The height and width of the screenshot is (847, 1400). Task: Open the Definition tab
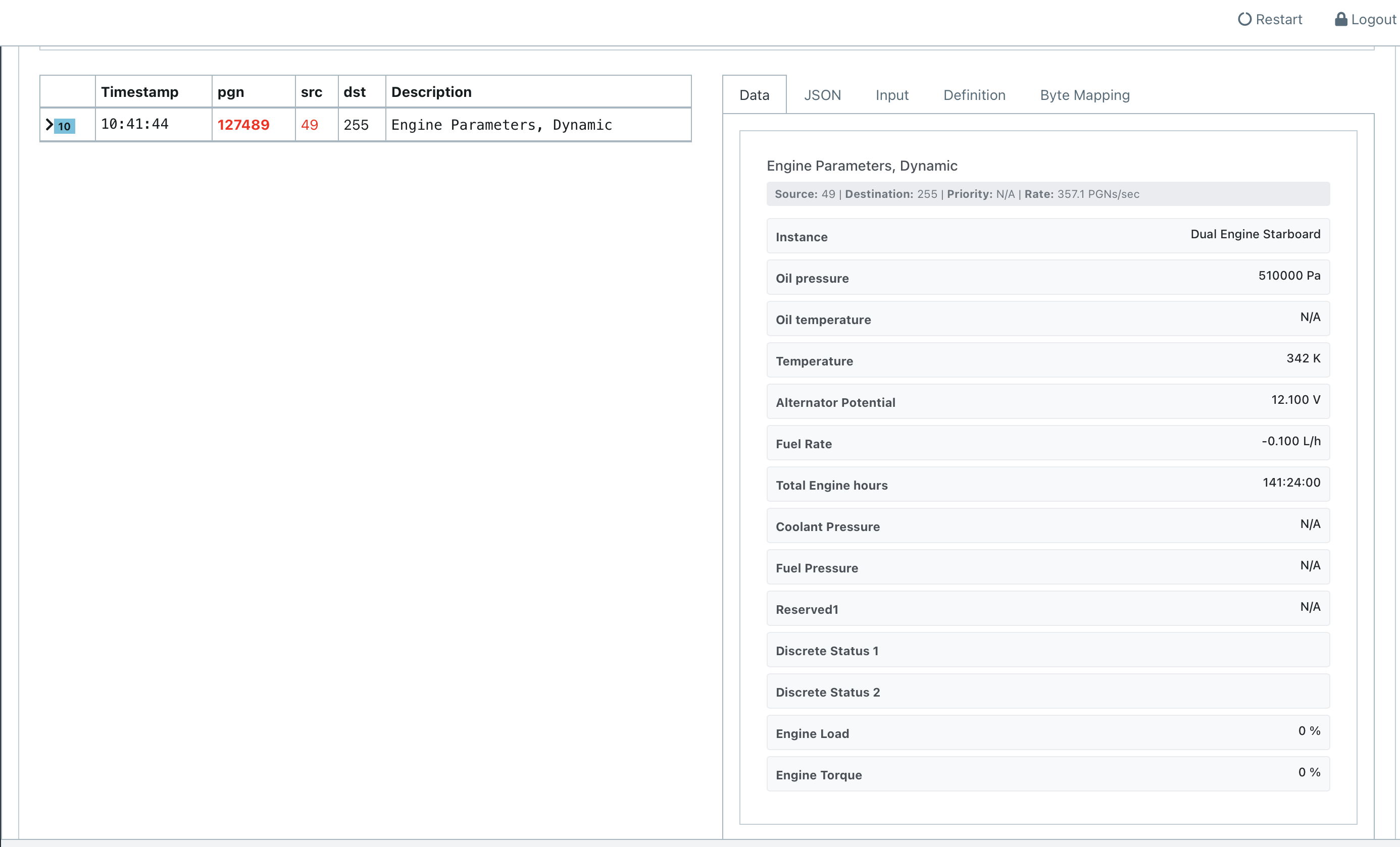coord(974,95)
